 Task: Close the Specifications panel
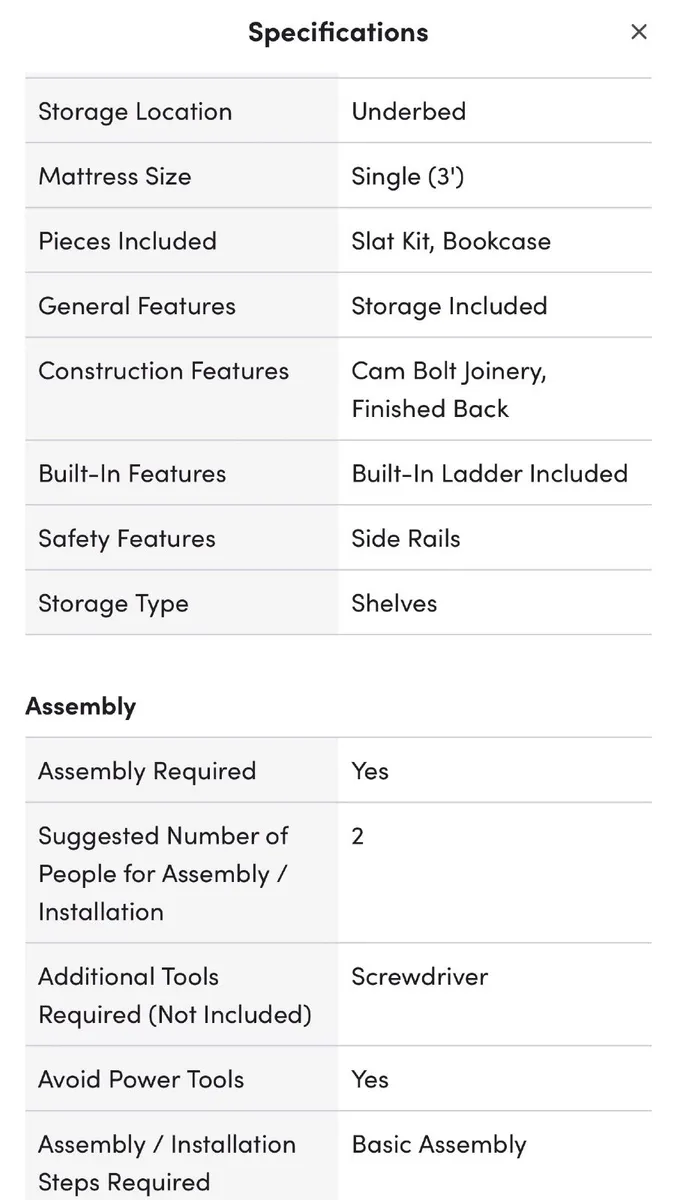pos(639,32)
